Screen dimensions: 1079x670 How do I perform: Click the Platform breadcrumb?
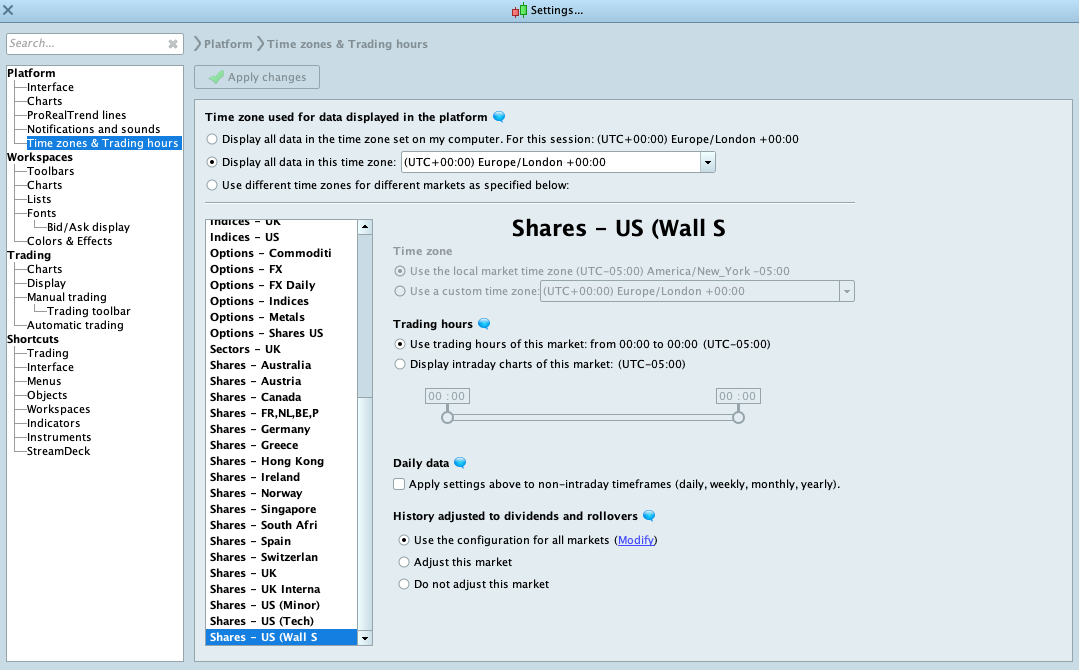coord(228,44)
